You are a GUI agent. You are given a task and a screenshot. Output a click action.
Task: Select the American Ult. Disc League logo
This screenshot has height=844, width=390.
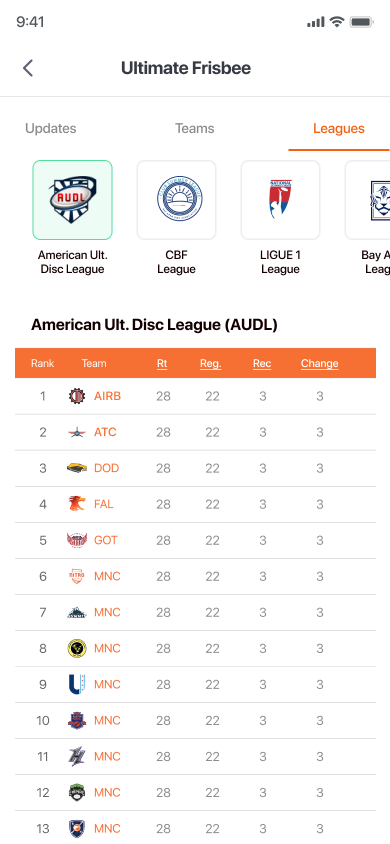(x=73, y=200)
